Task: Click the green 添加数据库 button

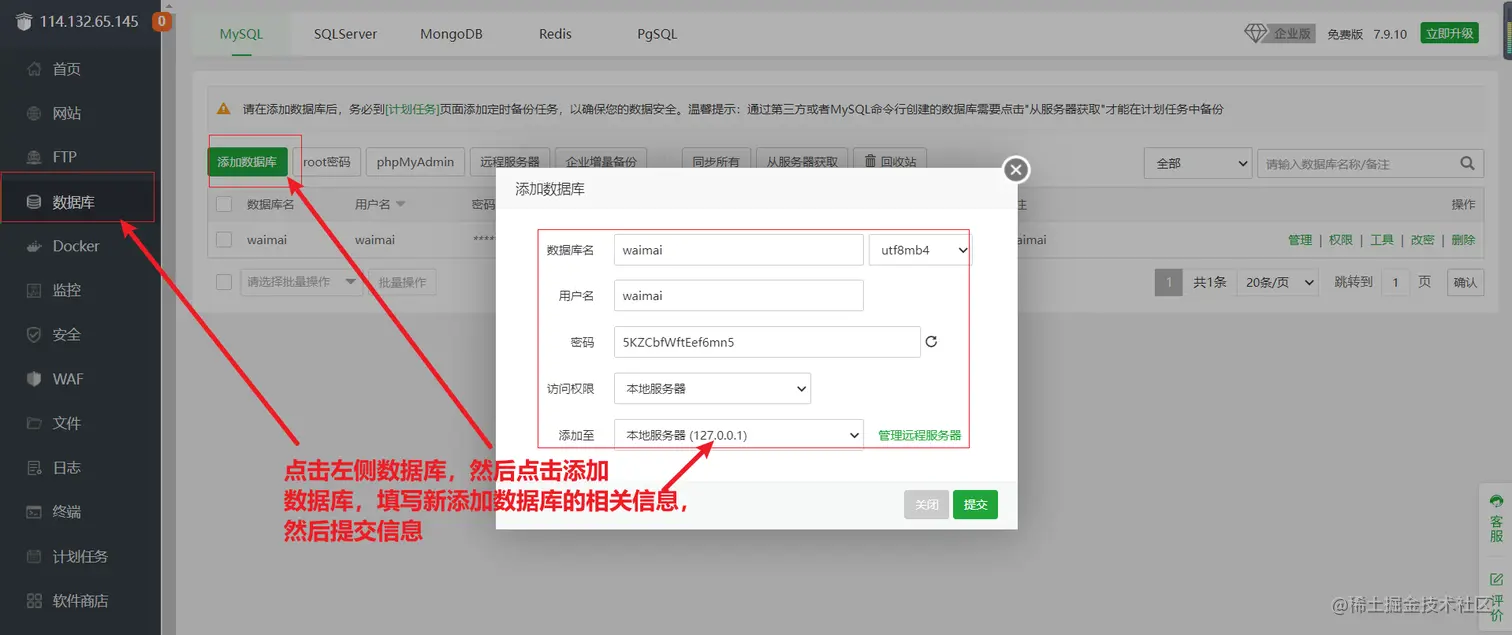Action: (x=247, y=162)
